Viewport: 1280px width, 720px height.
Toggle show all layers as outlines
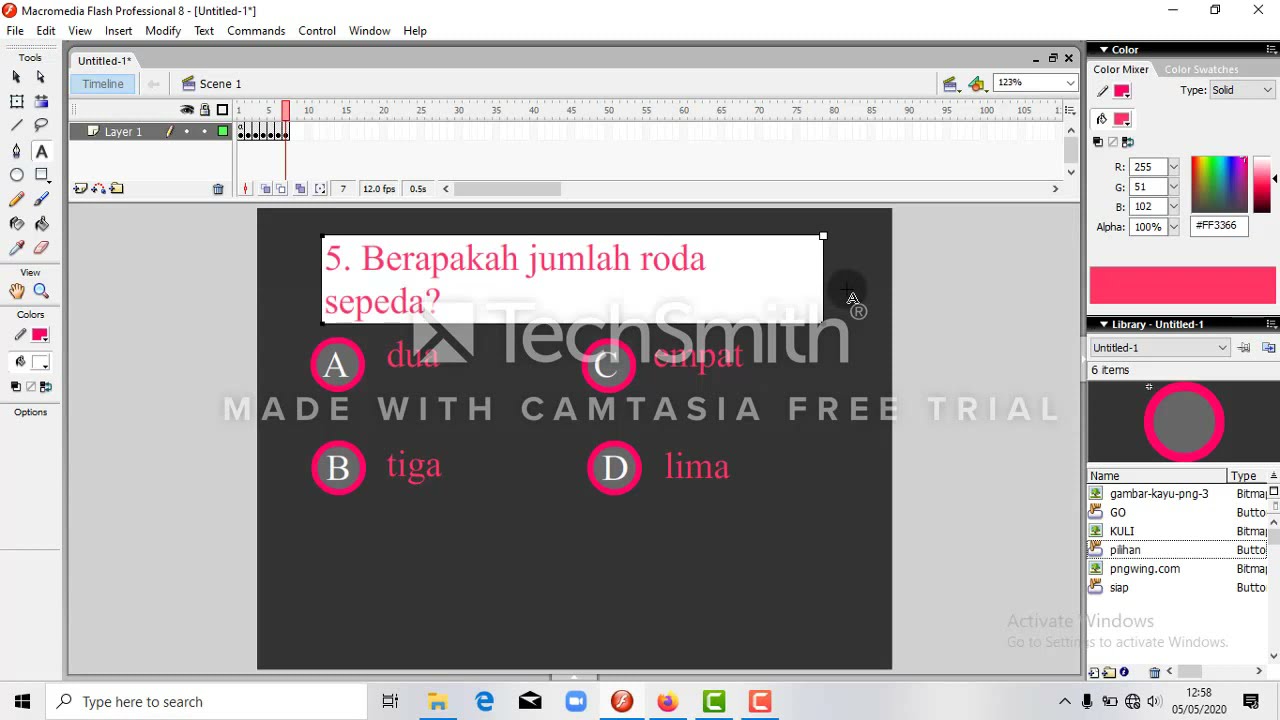click(x=223, y=110)
